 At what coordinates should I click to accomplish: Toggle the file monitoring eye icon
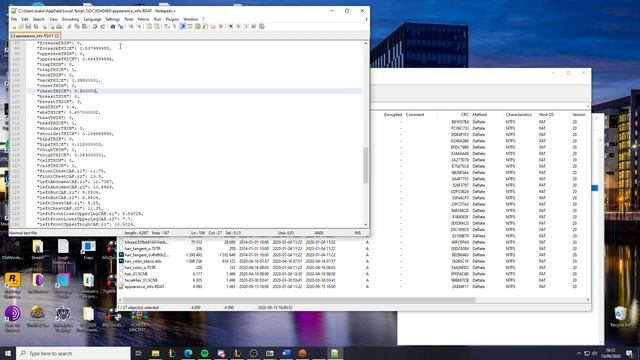[220, 27]
